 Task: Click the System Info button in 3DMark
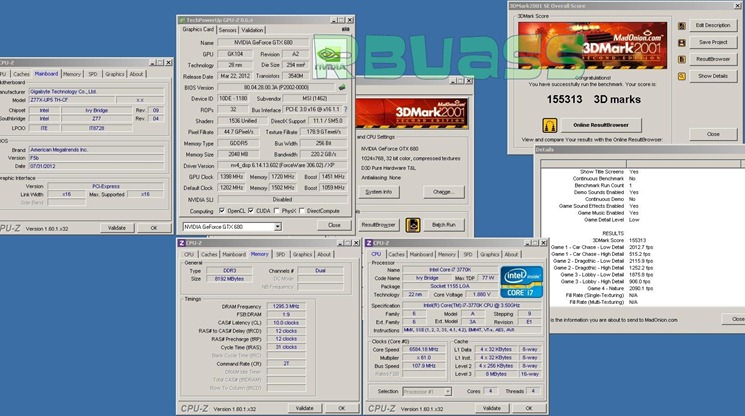[378, 192]
